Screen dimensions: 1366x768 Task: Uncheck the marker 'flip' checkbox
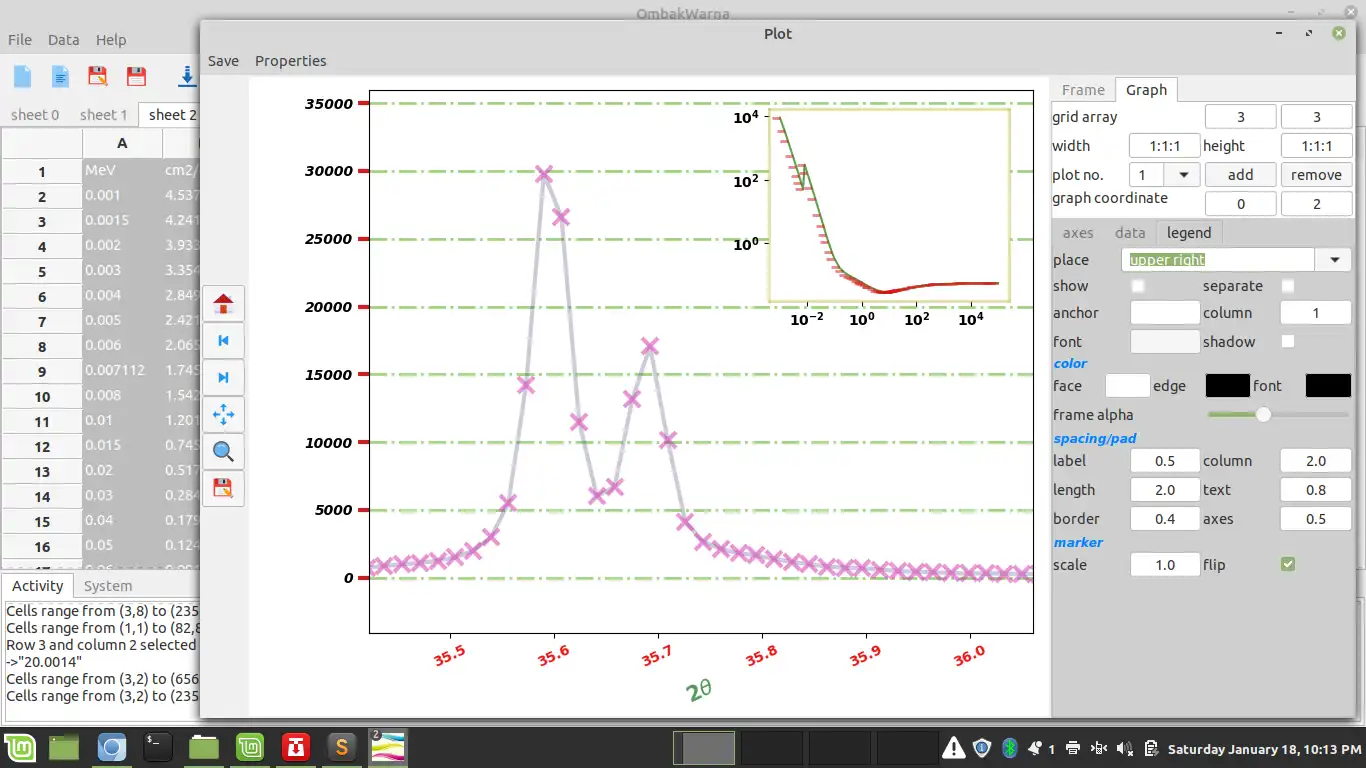pyautogui.click(x=1288, y=565)
